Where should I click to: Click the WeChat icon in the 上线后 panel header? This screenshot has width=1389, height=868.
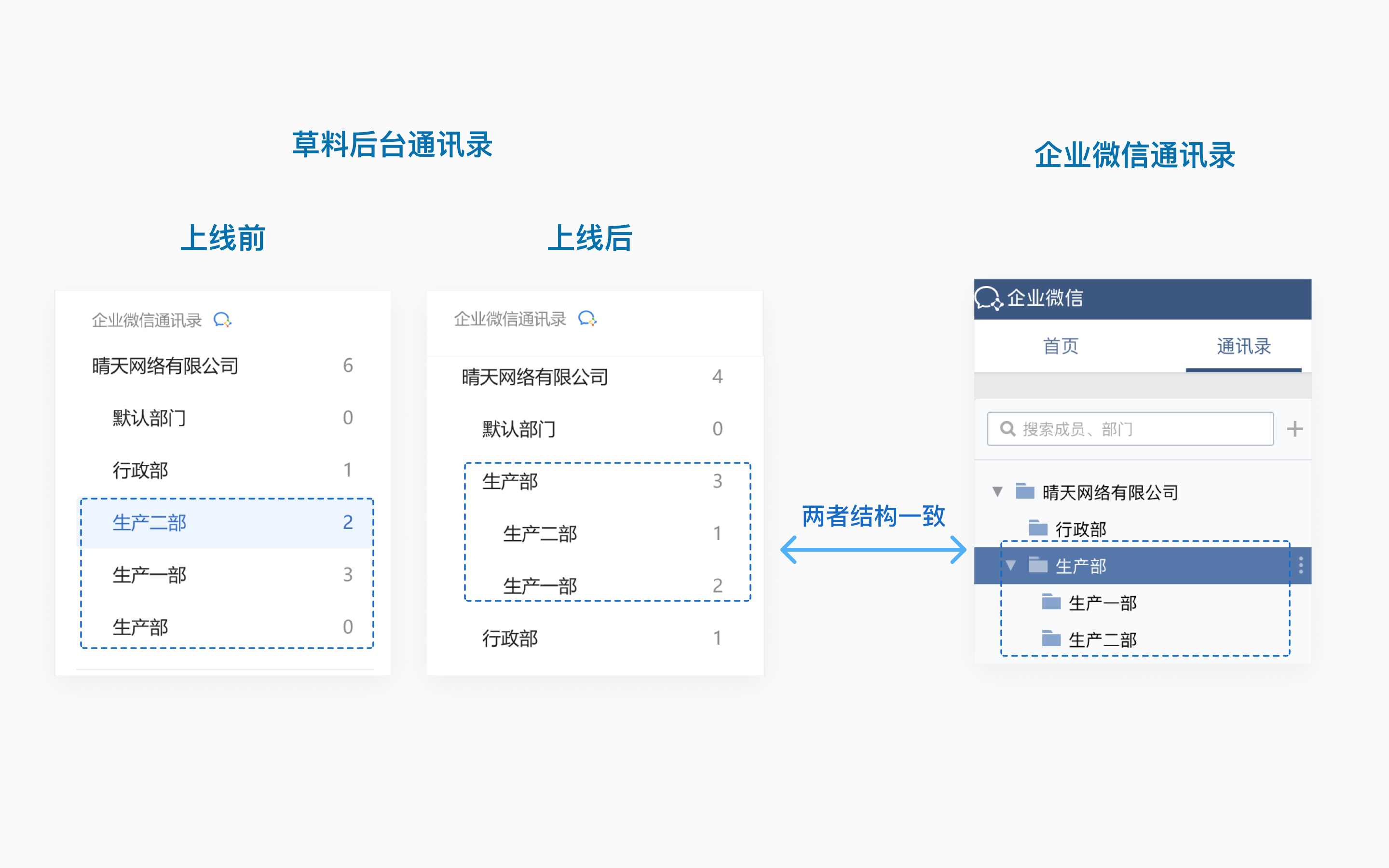(x=587, y=318)
